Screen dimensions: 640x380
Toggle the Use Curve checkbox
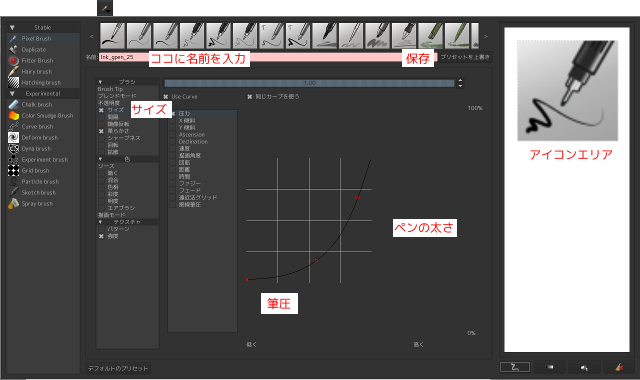166,97
